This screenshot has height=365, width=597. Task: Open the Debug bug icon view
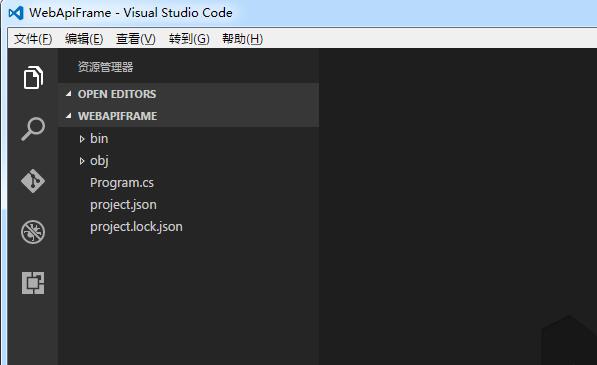33,232
